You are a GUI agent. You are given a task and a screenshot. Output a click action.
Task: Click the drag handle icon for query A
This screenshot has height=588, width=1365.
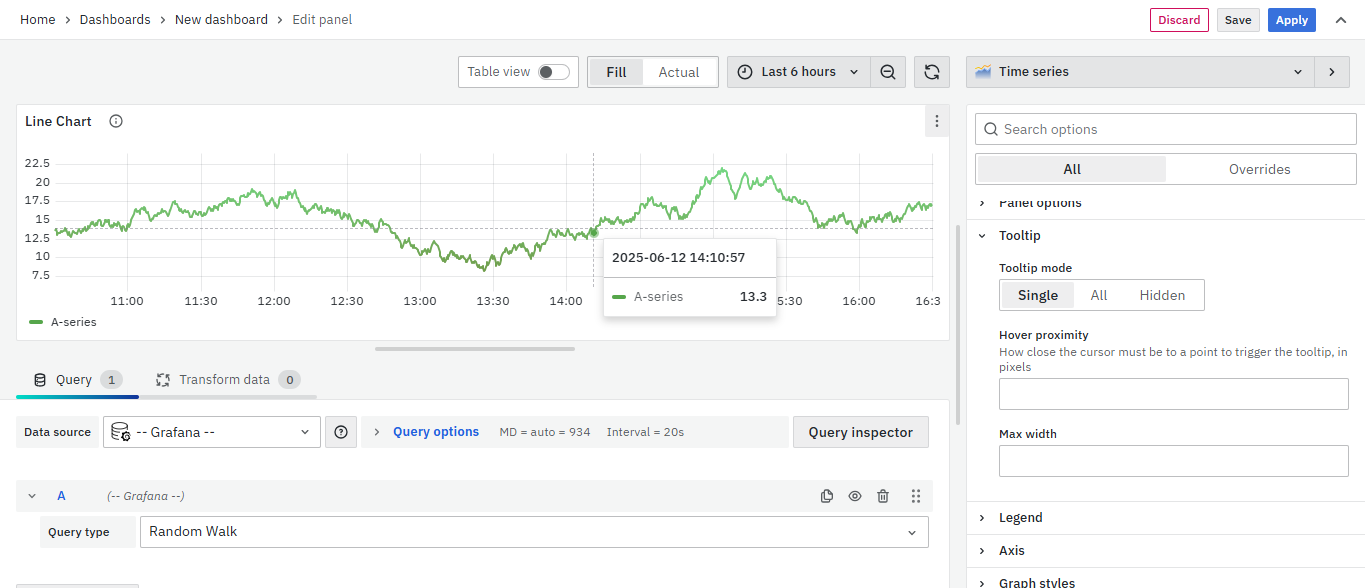tap(915, 496)
